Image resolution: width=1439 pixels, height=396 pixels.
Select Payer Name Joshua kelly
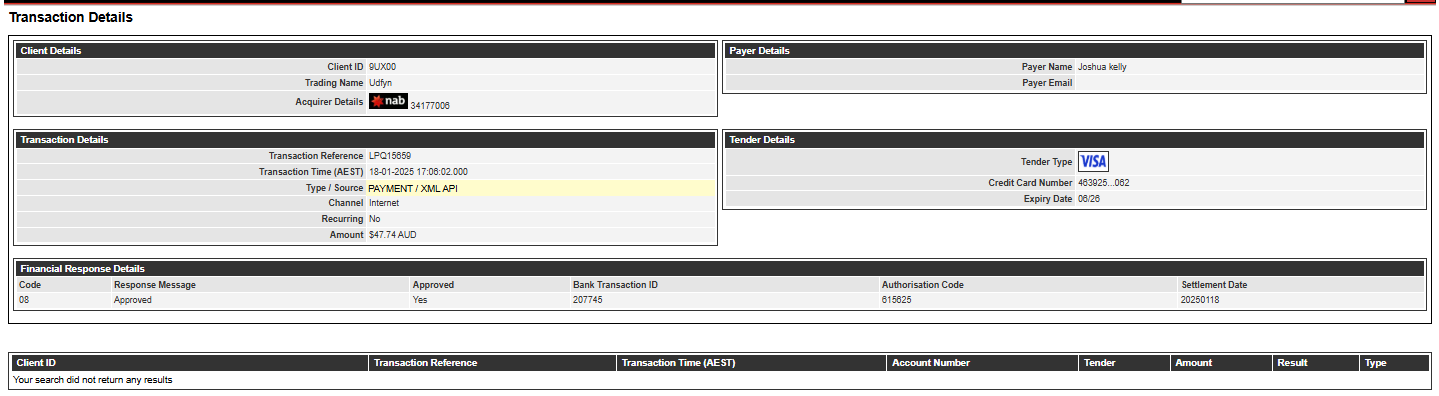[x=1102, y=67]
